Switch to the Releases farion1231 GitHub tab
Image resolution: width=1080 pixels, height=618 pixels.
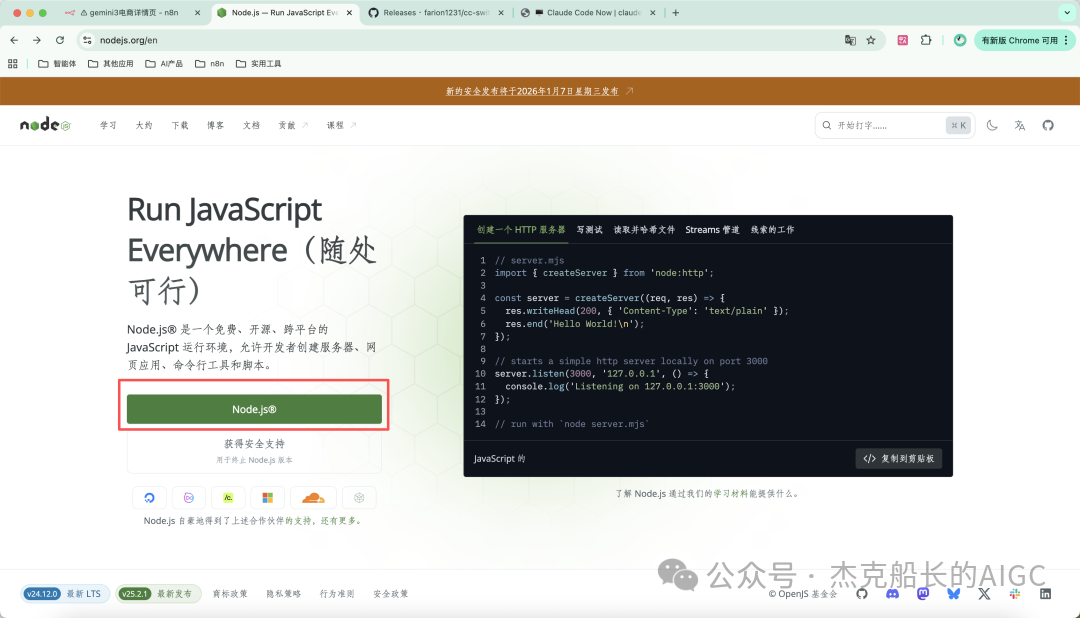tap(437, 12)
